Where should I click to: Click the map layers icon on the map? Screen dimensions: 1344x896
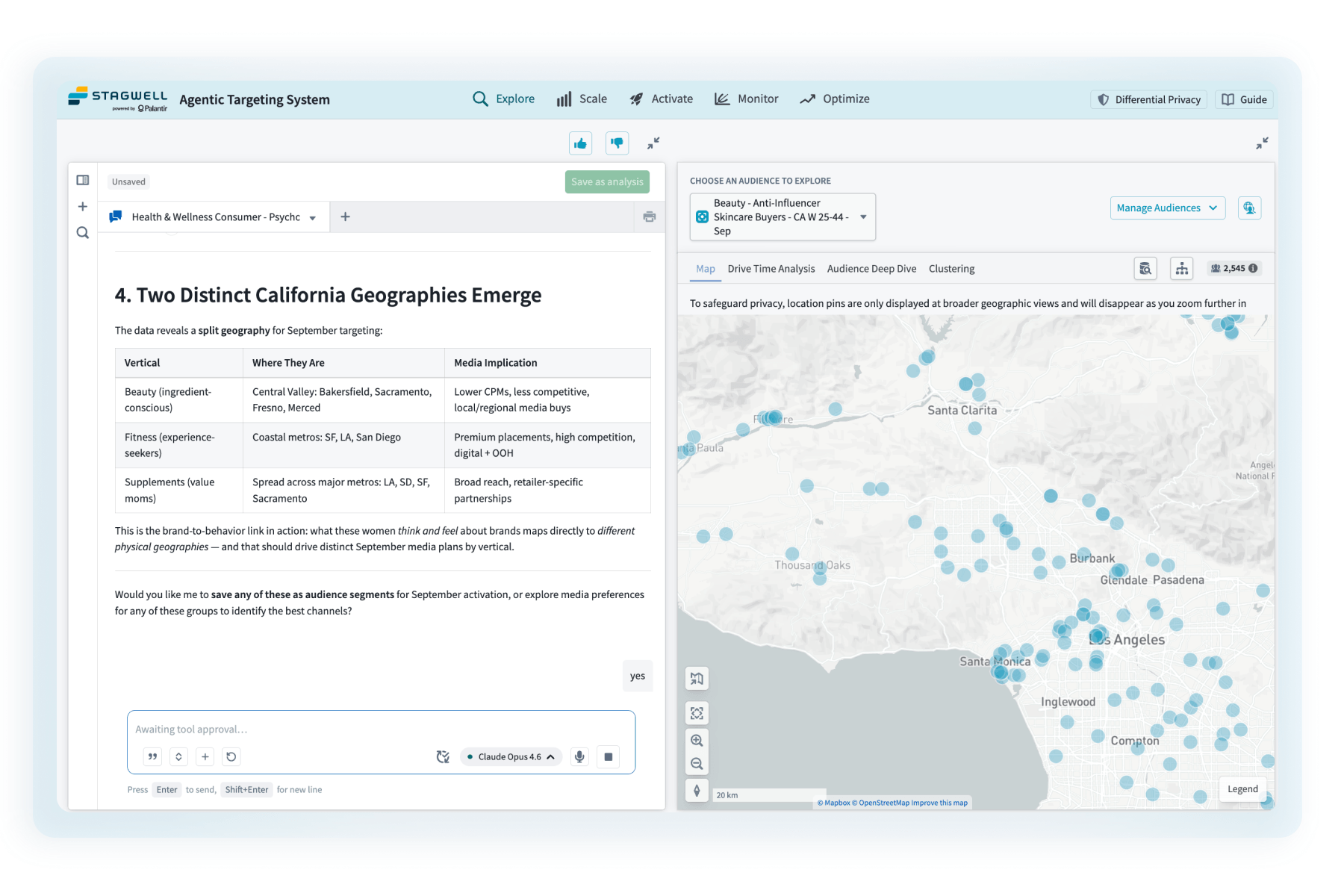pos(697,679)
